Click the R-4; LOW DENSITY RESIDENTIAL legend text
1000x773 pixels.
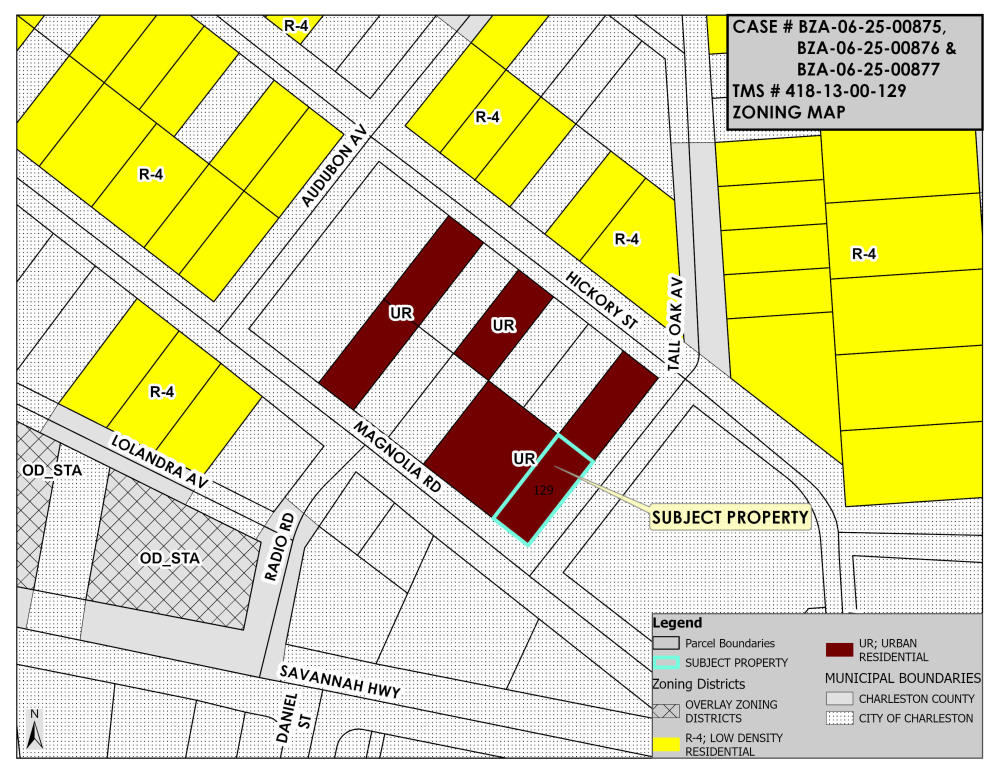733,744
